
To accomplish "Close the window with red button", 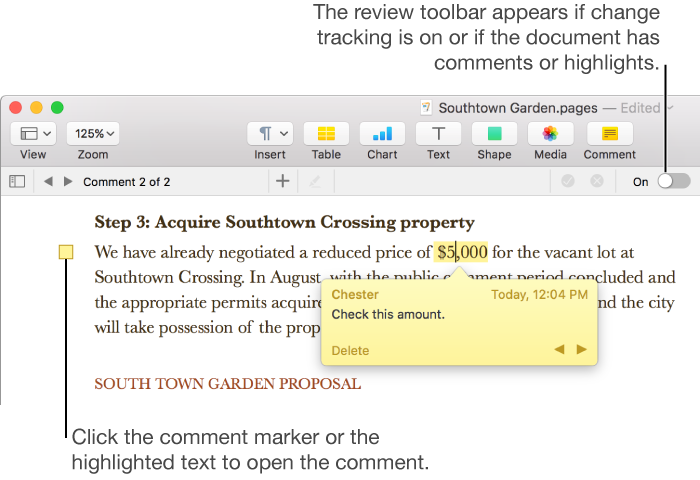I will tap(16, 108).
